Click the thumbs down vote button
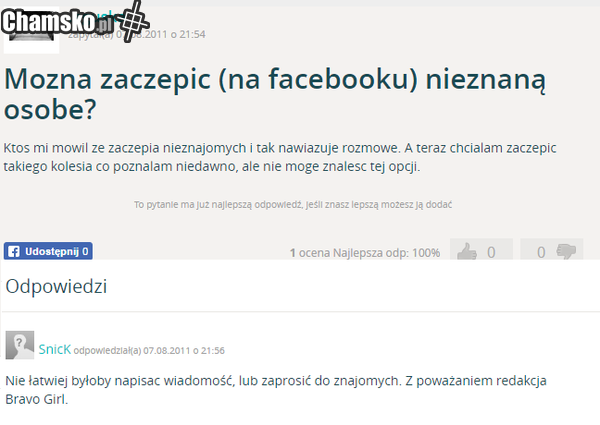600x425 pixels. (x=555, y=252)
